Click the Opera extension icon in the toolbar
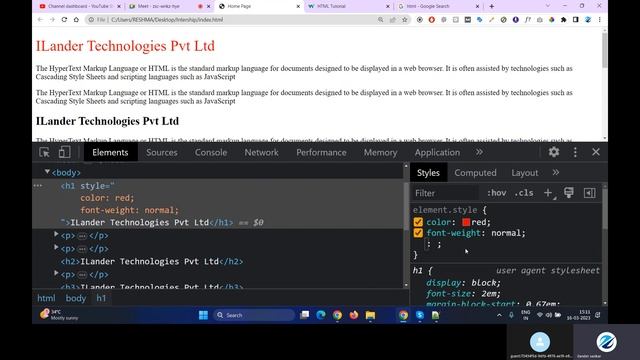Image resolution: width=640 pixels, height=360 pixels. click(431, 19)
